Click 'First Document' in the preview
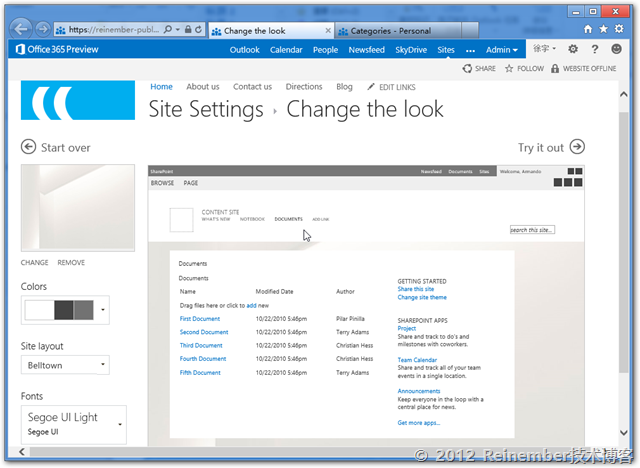The width and height of the screenshot is (640, 468). [x=200, y=319]
